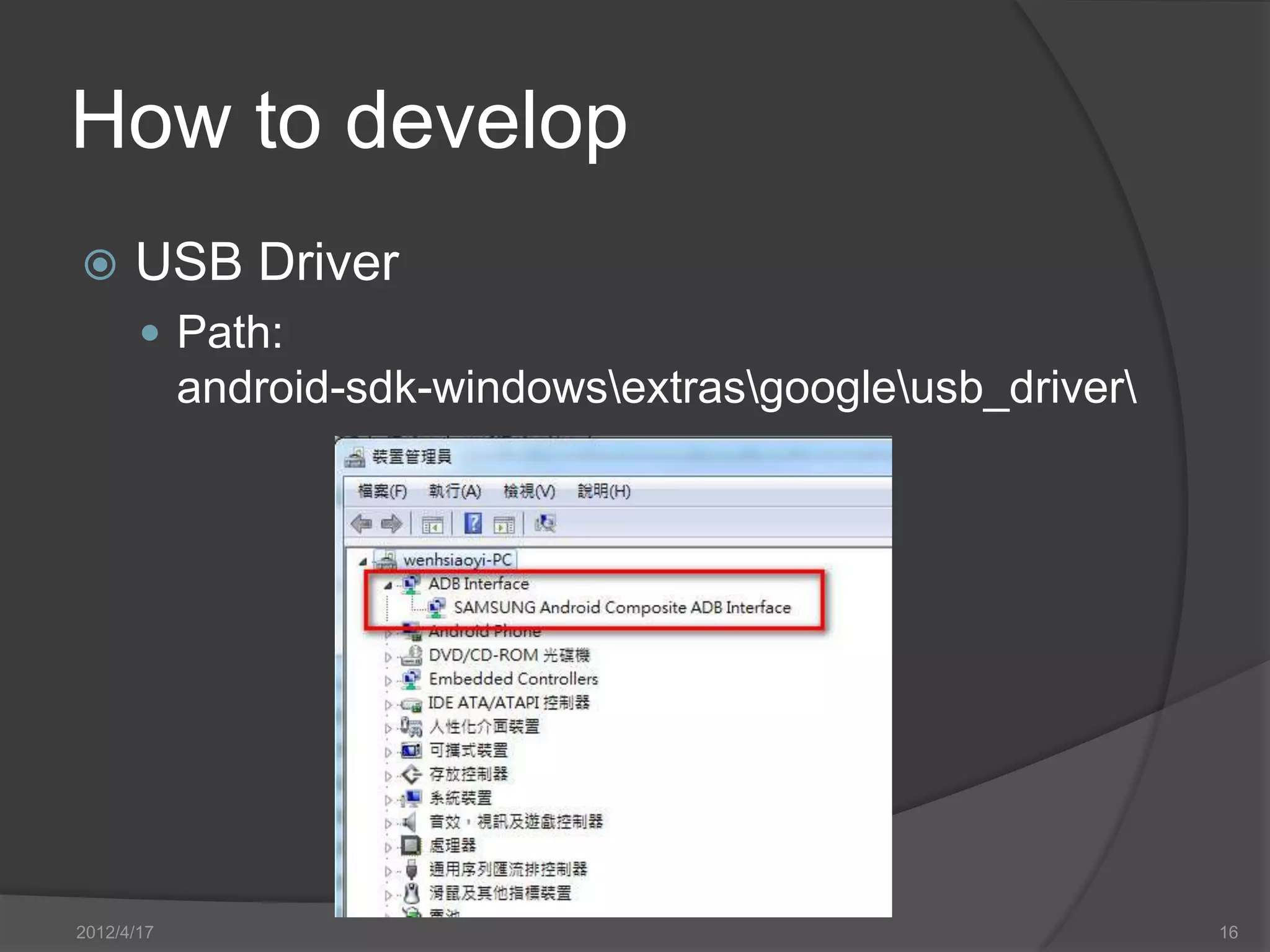Click the 存放控制器 storage controller icon
Viewport: 1270px width, 952px height.
click(411, 774)
